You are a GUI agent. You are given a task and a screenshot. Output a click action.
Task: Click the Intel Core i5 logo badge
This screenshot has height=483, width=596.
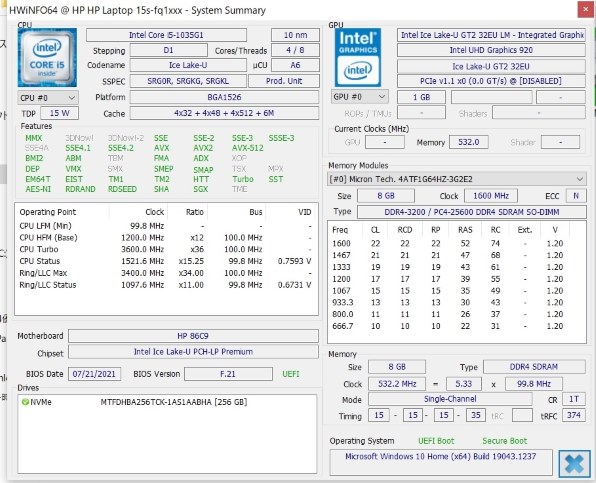47,57
